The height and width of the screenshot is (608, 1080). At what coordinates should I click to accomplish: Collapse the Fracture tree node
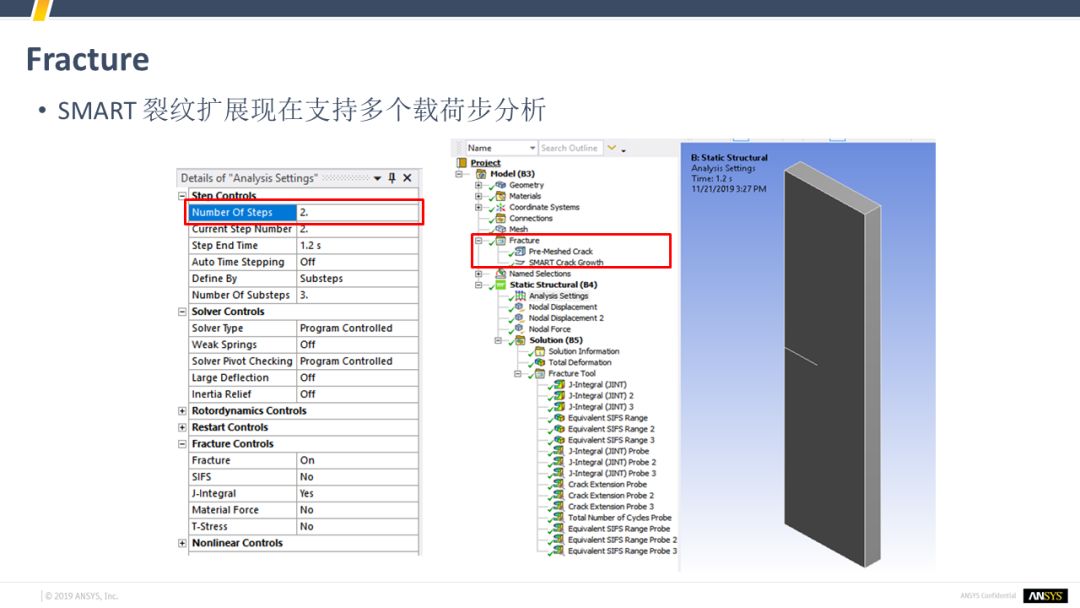tap(478, 241)
